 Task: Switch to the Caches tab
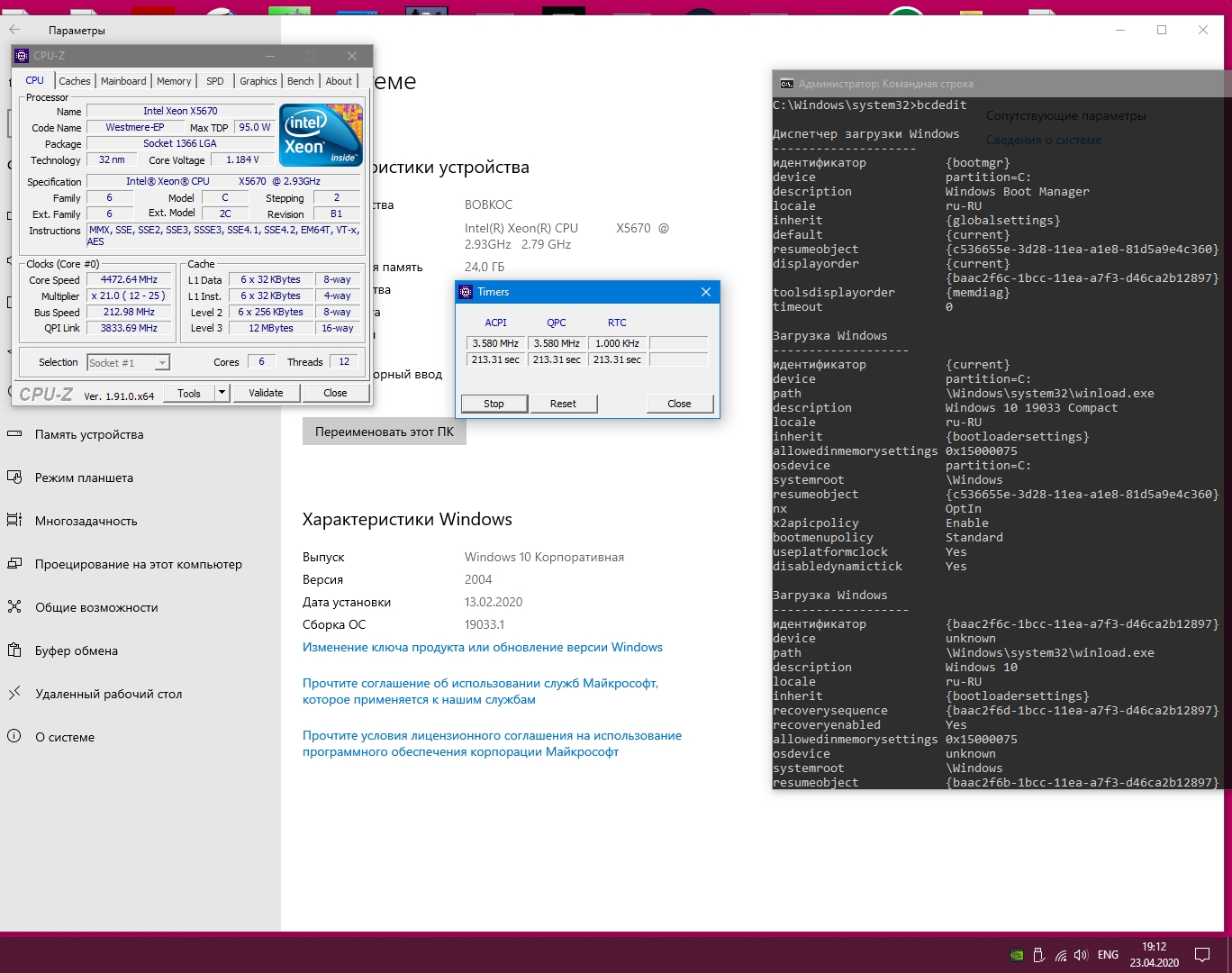tap(75, 81)
